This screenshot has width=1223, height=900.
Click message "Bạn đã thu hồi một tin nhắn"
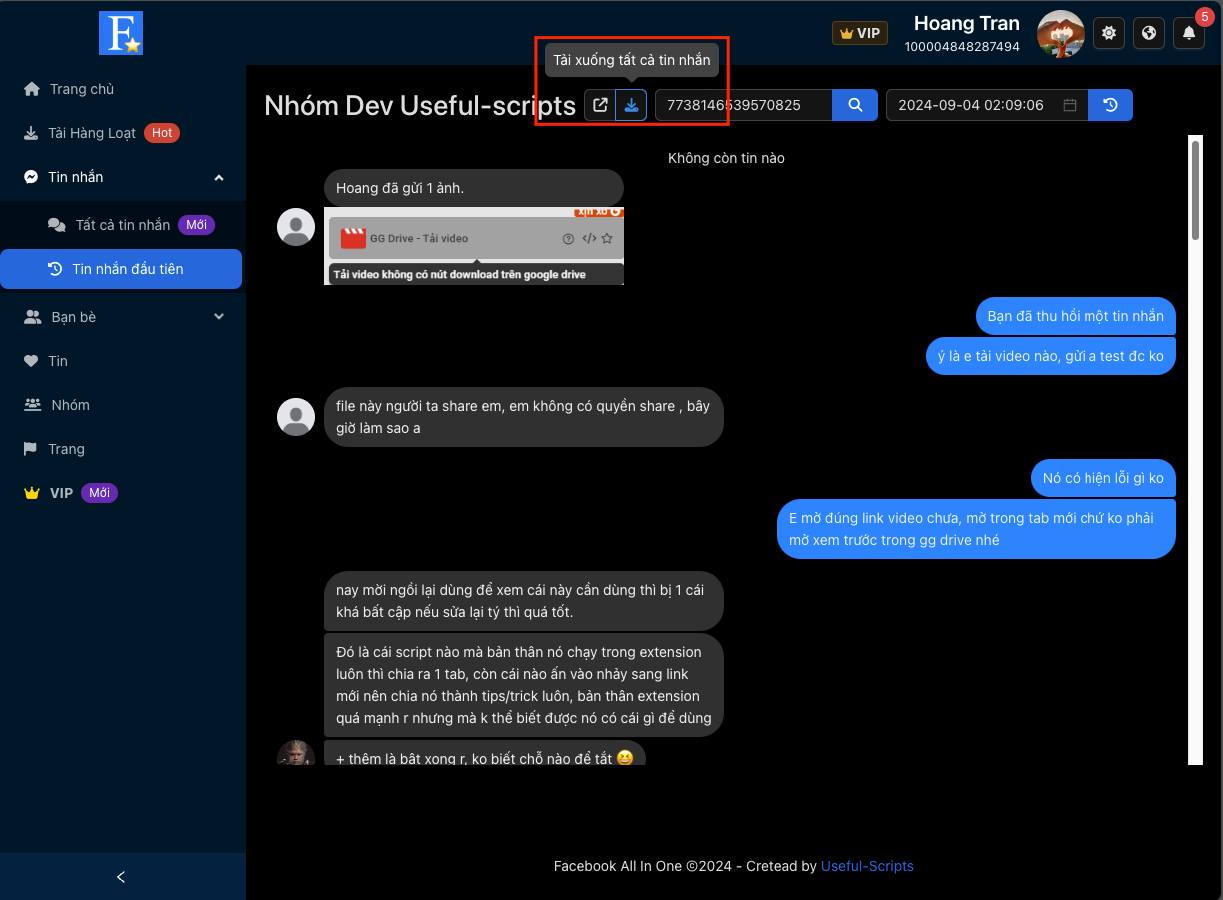tap(1075, 316)
